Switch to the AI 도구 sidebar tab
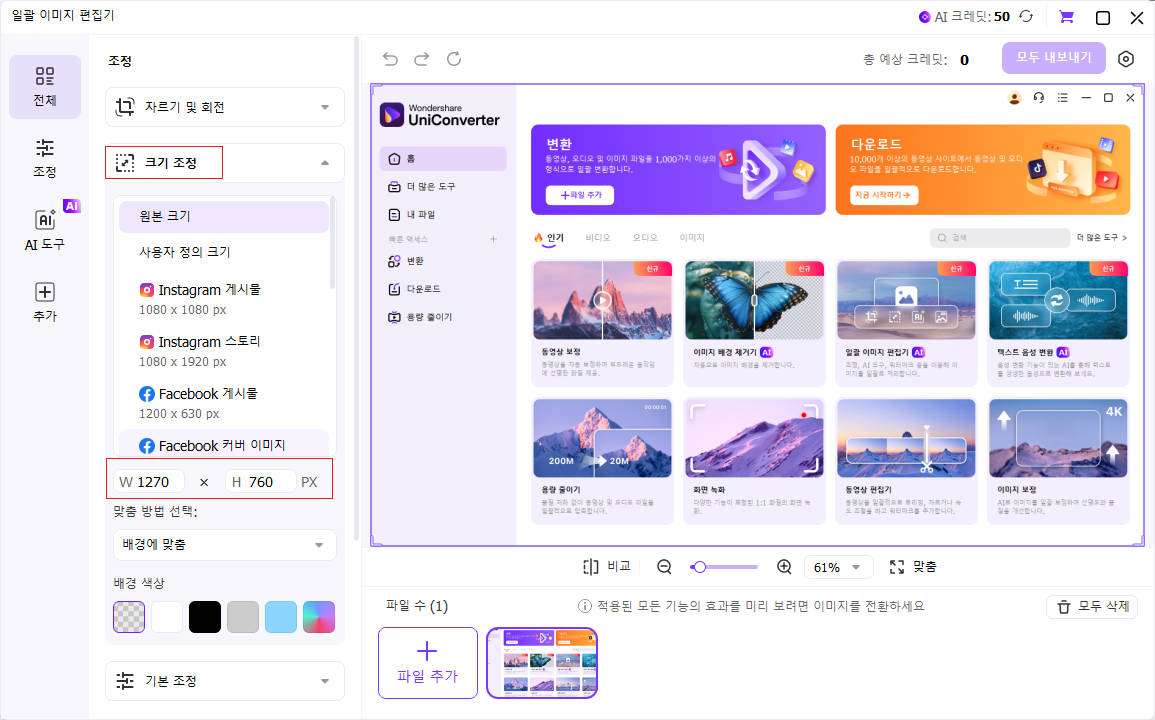 (45, 229)
